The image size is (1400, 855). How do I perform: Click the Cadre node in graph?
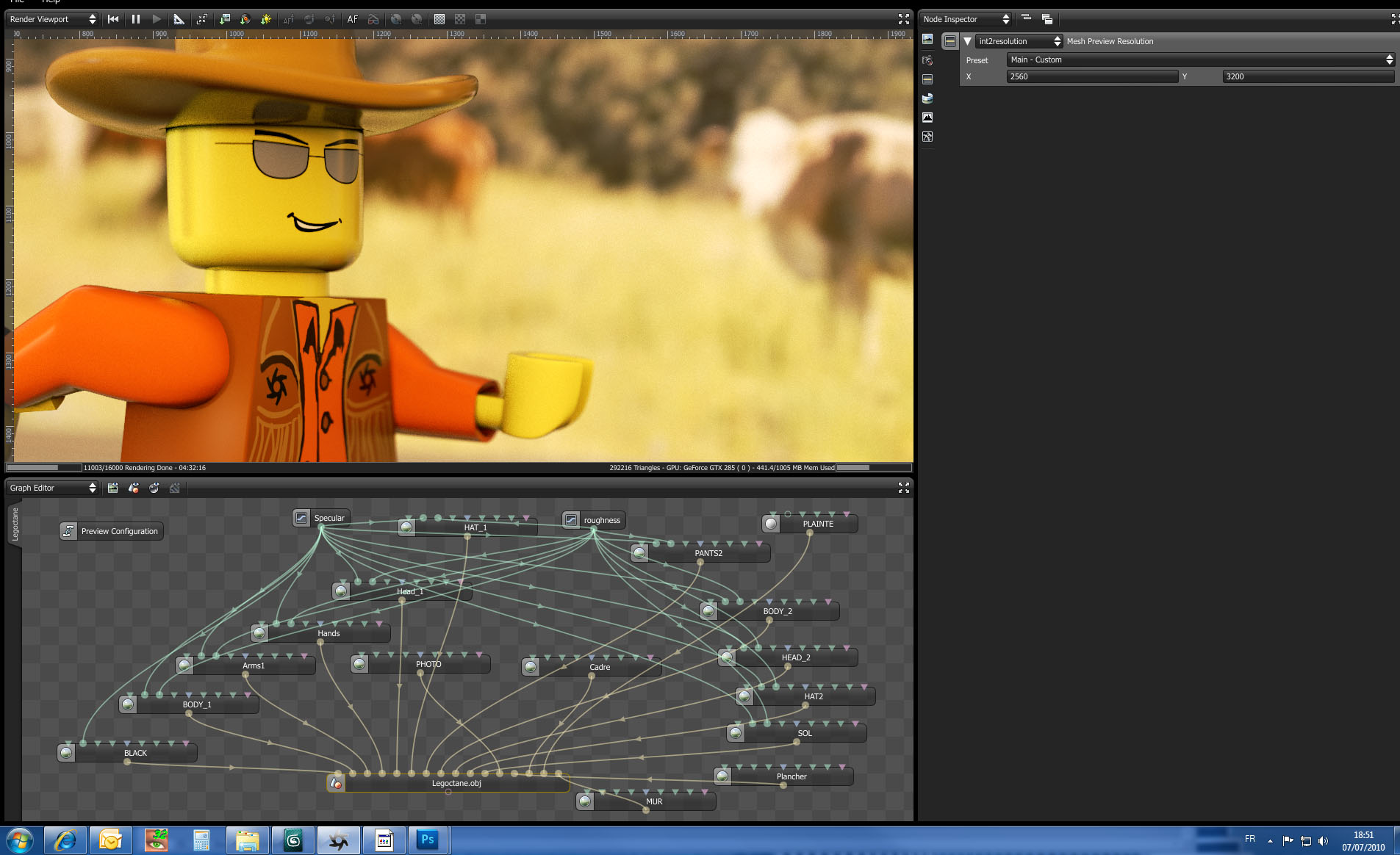tap(592, 667)
